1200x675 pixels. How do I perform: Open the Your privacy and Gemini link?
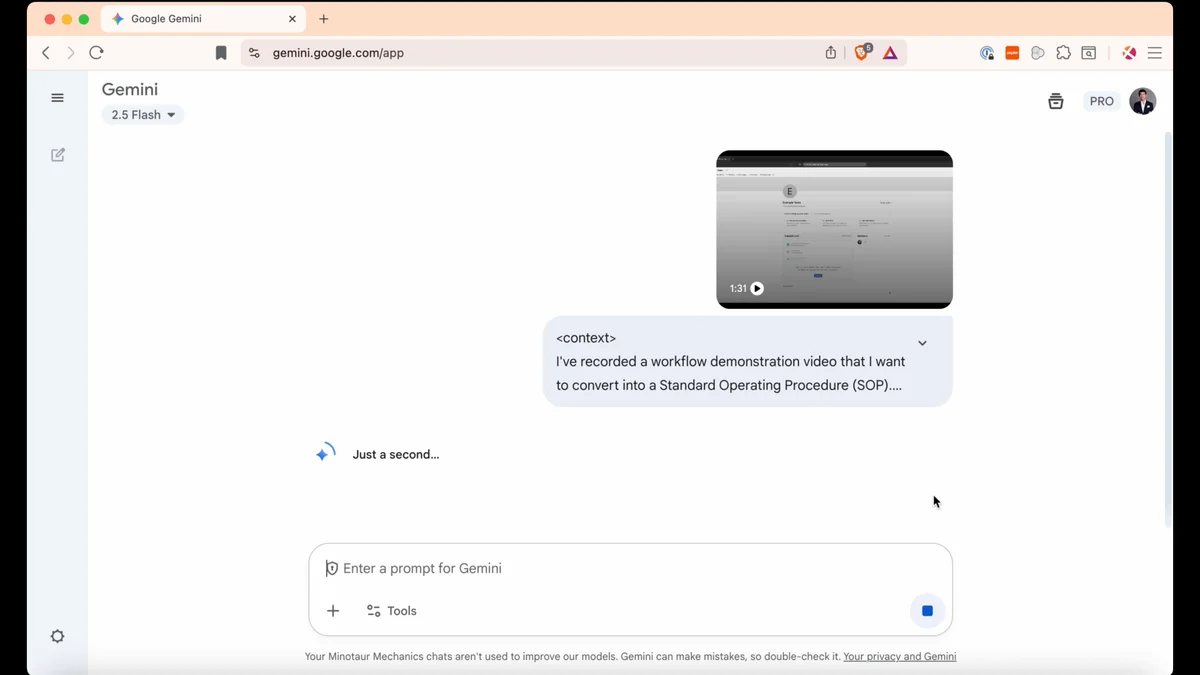[899, 657]
